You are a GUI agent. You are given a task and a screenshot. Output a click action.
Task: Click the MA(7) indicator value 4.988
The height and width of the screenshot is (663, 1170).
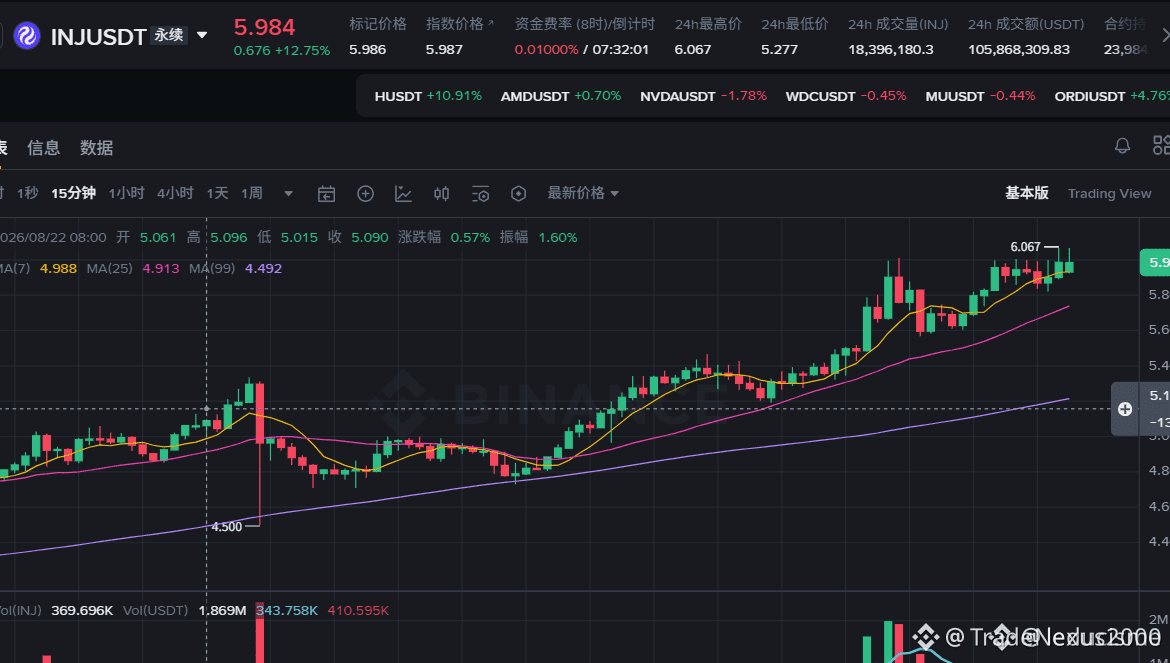58,268
